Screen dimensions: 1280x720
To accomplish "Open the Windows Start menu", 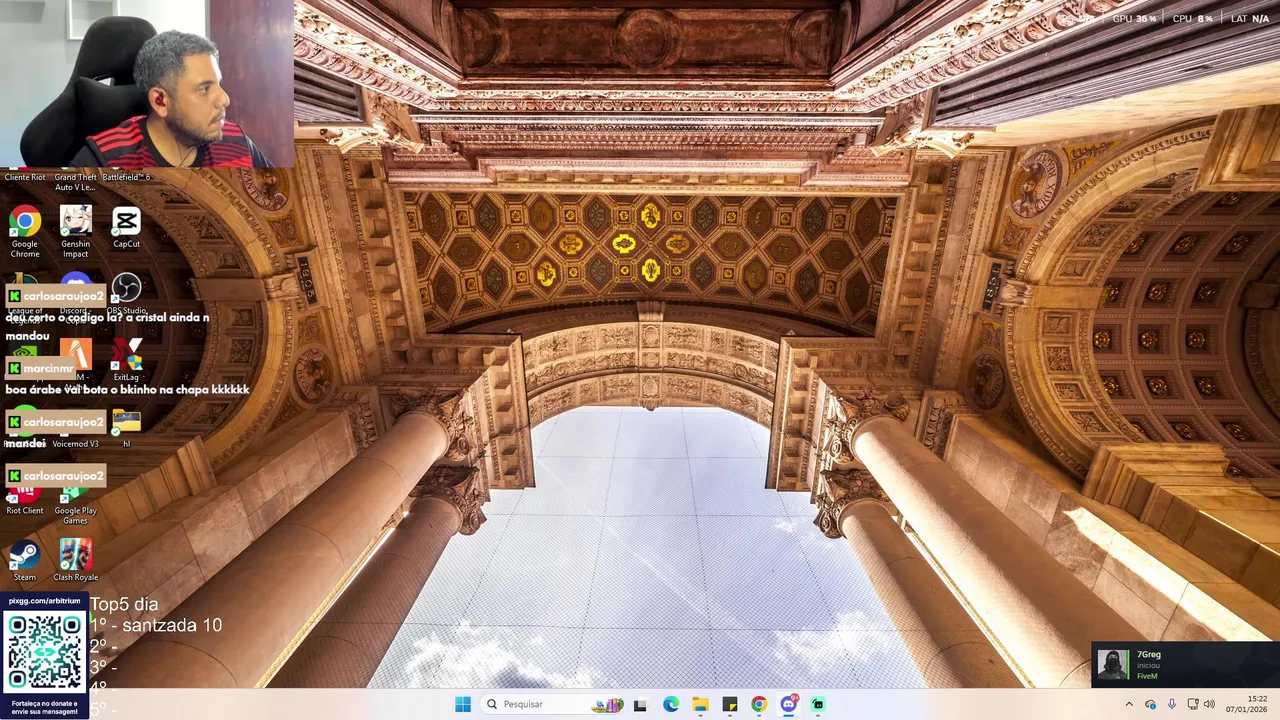I will 463,704.
